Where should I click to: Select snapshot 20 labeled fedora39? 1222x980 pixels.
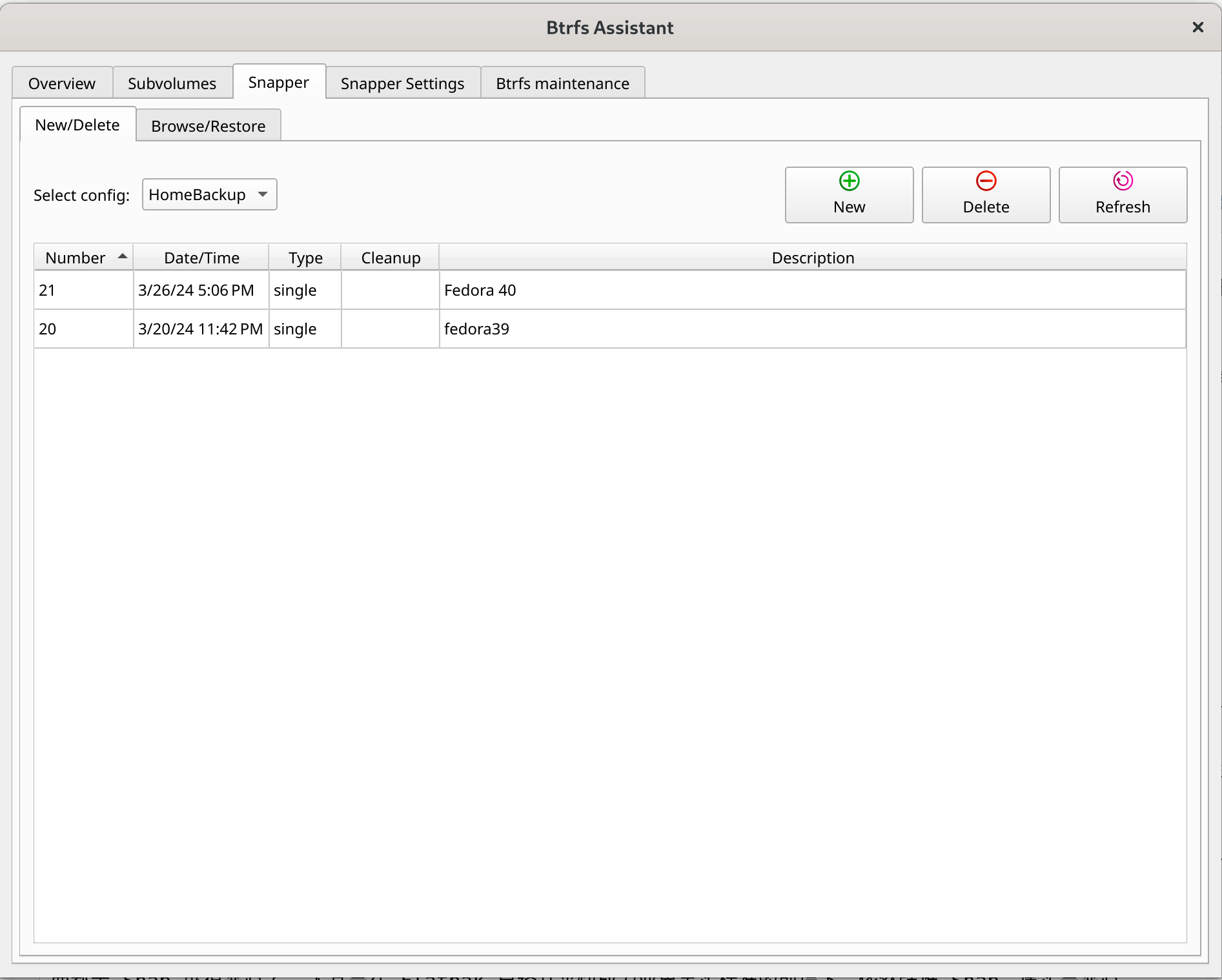click(x=476, y=329)
